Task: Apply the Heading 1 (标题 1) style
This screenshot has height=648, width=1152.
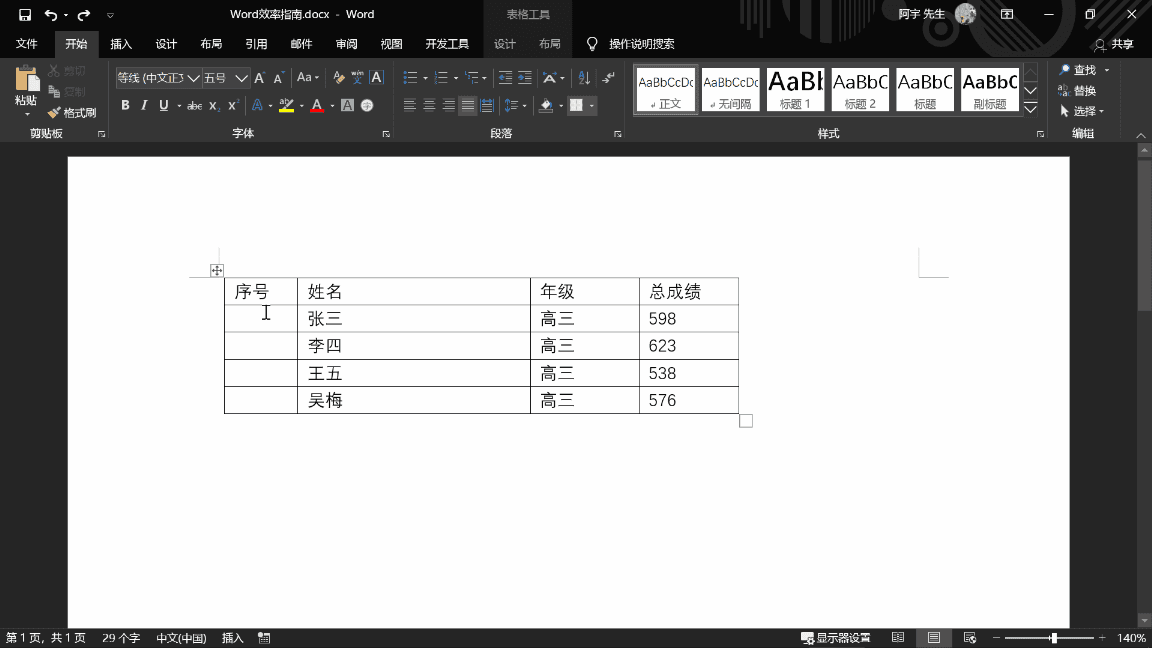Action: (795, 90)
